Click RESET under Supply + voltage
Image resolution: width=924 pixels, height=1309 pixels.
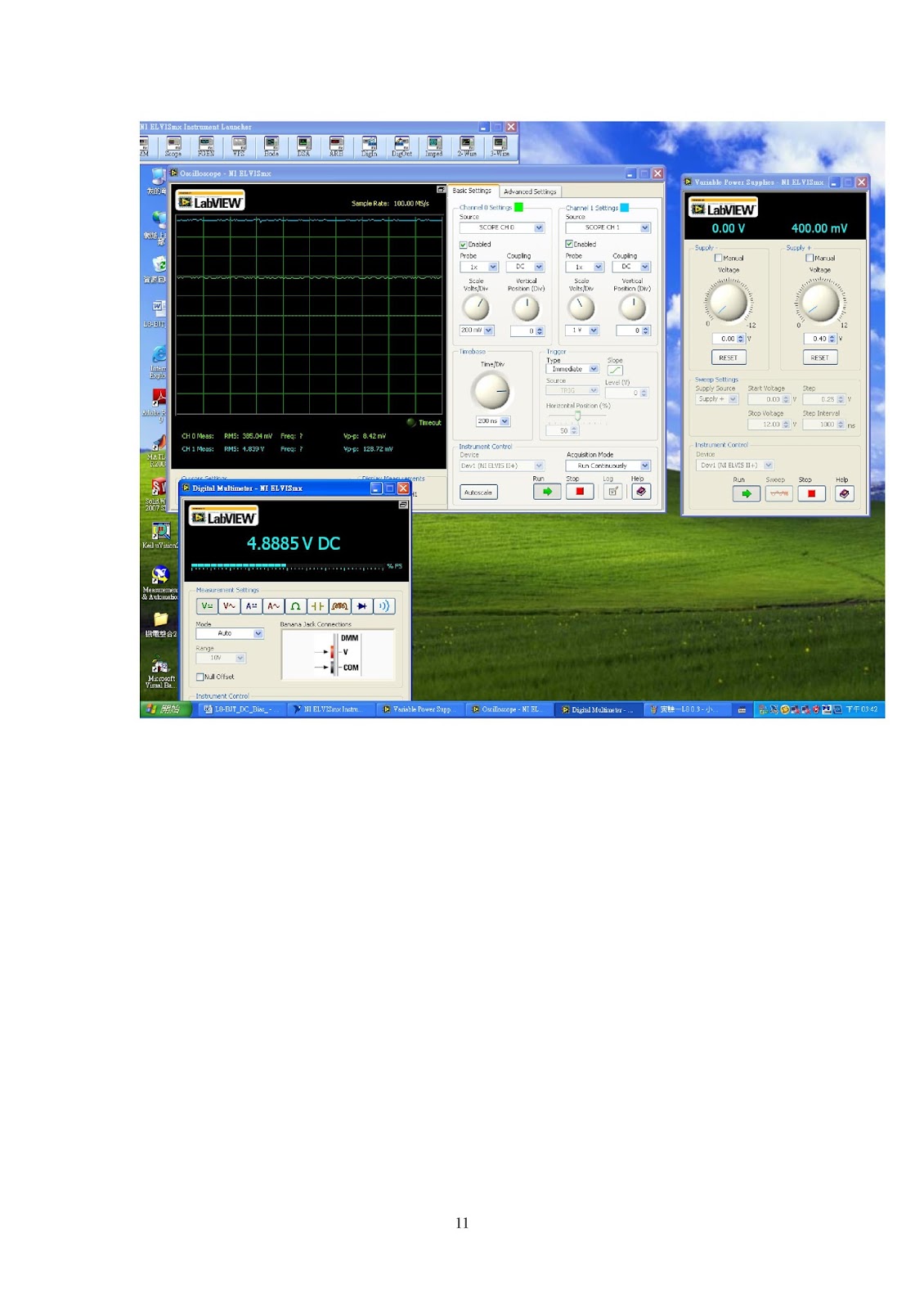(819, 358)
